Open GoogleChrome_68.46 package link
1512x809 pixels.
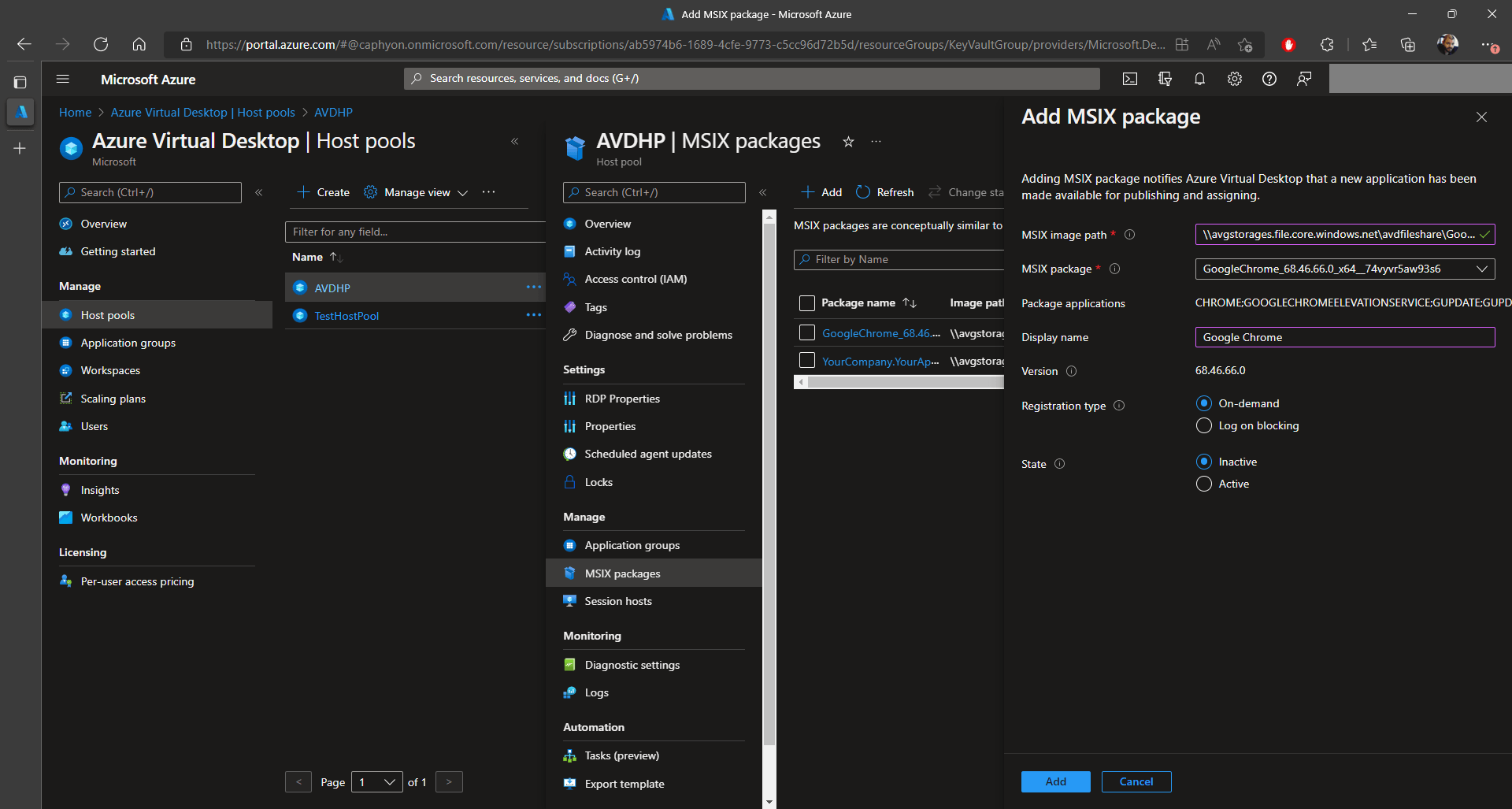click(x=881, y=333)
